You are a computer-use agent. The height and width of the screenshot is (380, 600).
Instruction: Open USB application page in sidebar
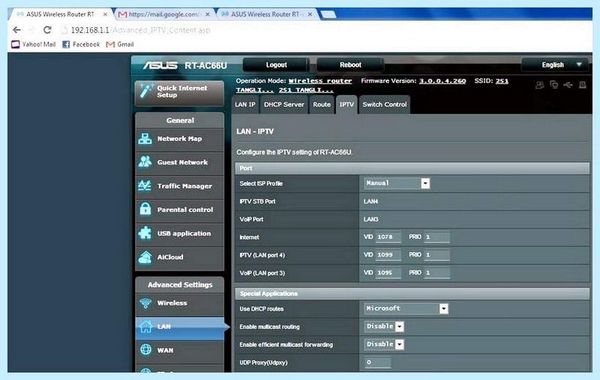click(x=179, y=233)
